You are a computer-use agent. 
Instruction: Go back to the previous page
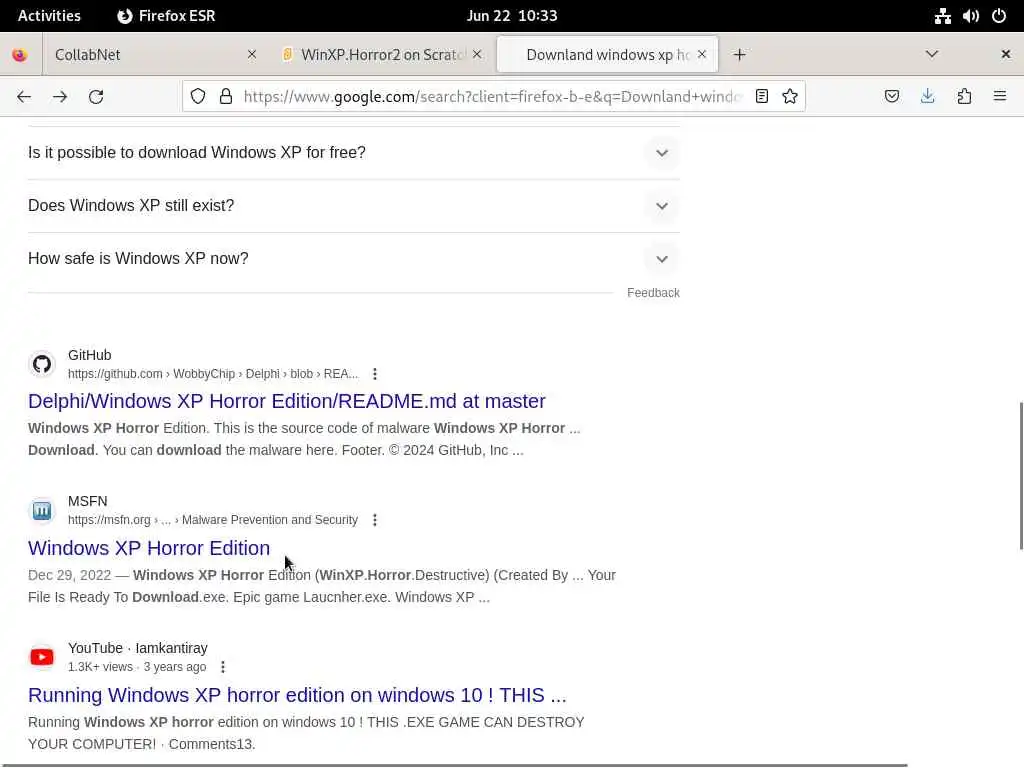pyautogui.click(x=24, y=97)
